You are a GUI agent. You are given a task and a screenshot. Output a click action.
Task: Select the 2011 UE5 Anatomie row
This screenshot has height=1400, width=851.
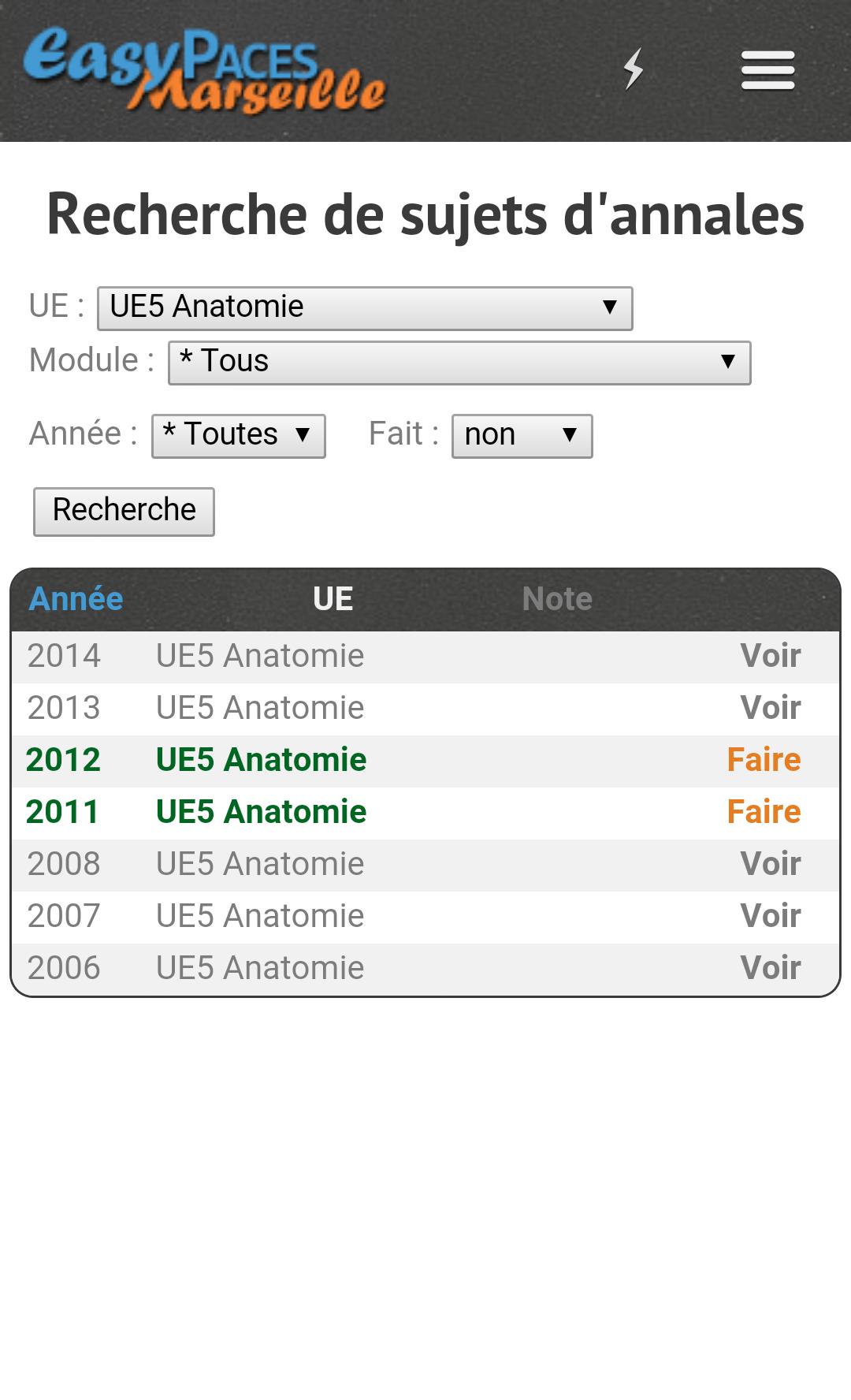(x=261, y=812)
